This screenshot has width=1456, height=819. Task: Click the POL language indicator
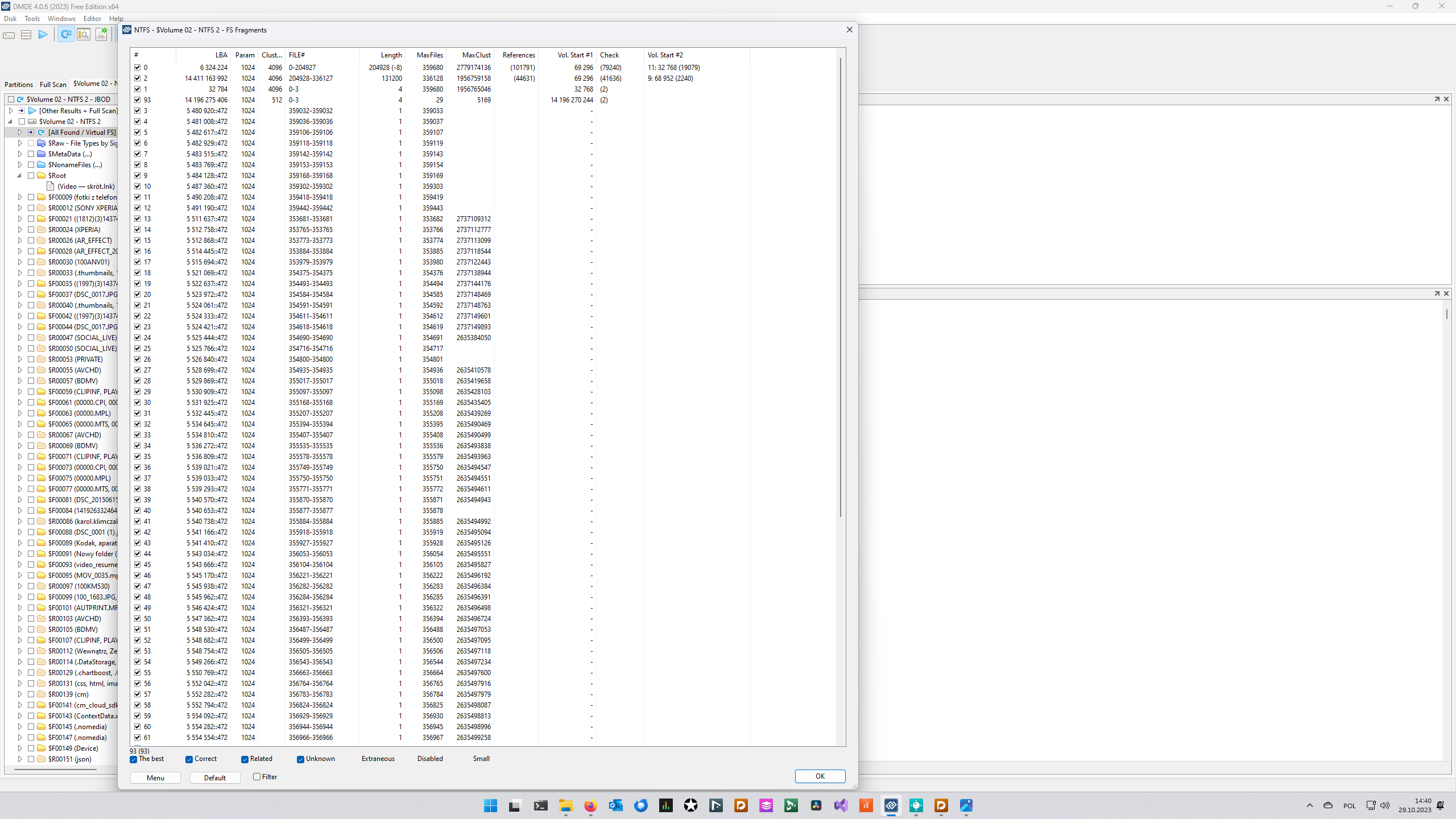pos(1350,806)
